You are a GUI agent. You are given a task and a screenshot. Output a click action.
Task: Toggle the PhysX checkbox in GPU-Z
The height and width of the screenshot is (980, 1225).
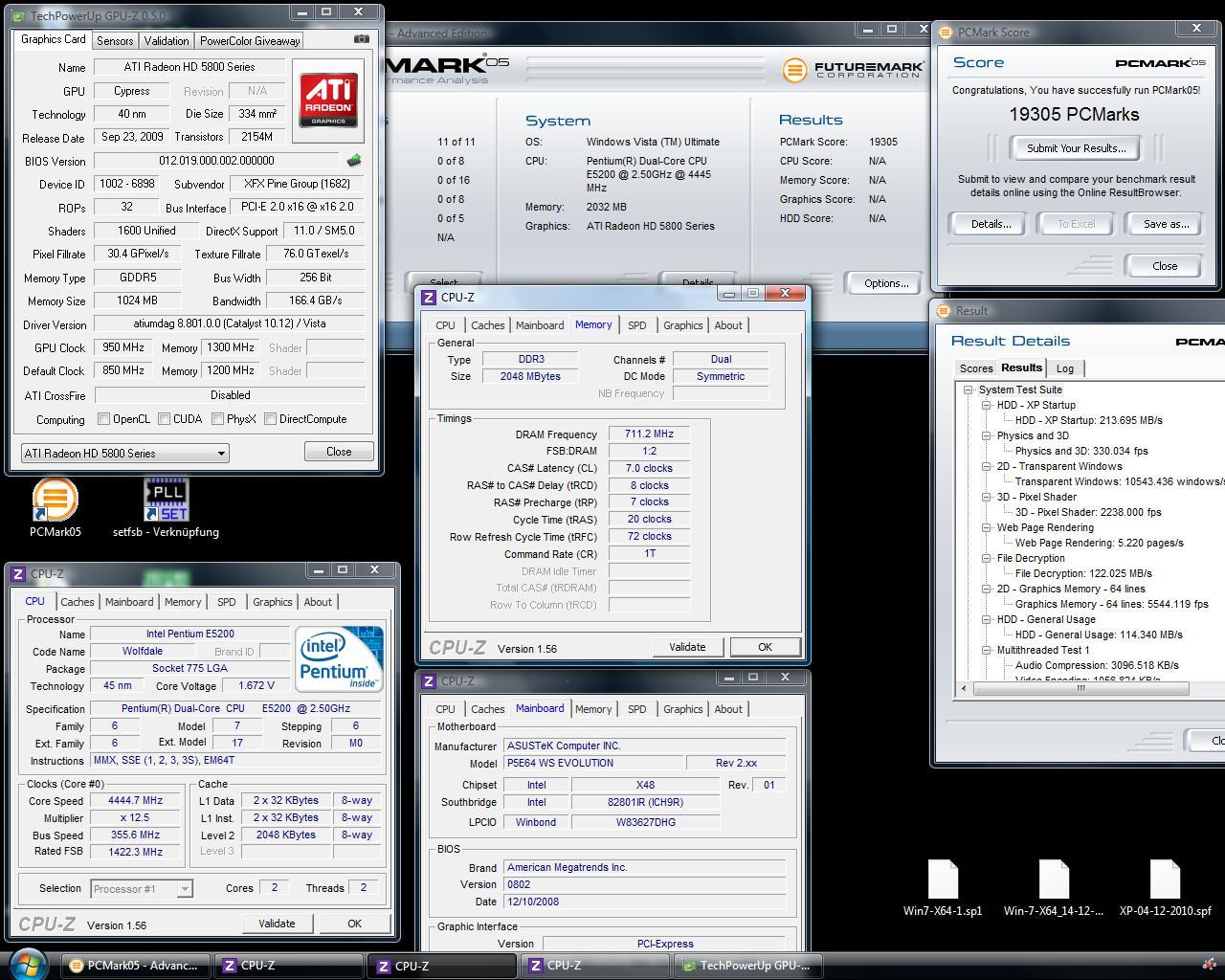[x=217, y=419]
